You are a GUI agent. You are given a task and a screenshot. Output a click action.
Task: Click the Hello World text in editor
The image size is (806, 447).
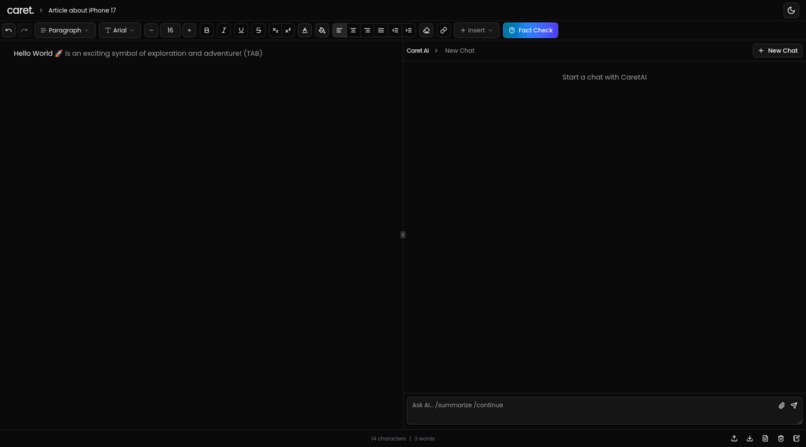[x=33, y=53]
